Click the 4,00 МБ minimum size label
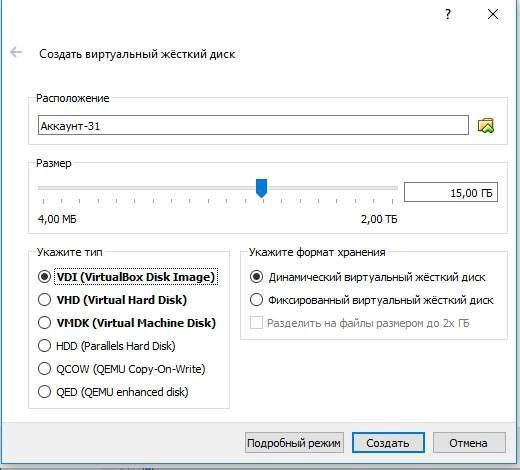The height and width of the screenshot is (470, 520). (57, 219)
